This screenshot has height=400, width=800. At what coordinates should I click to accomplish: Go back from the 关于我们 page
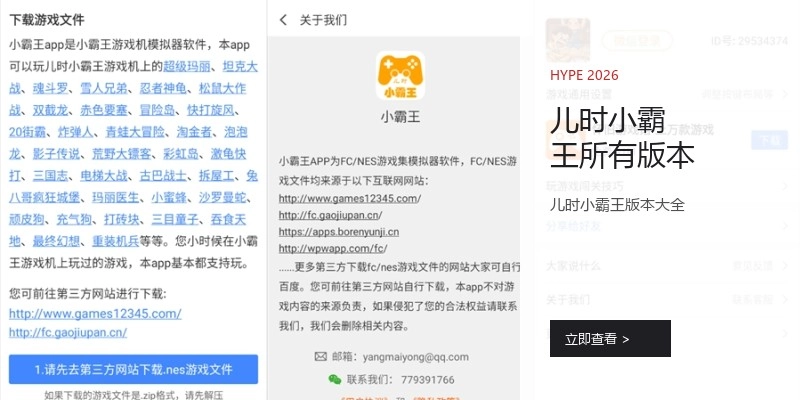click(x=283, y=20)
